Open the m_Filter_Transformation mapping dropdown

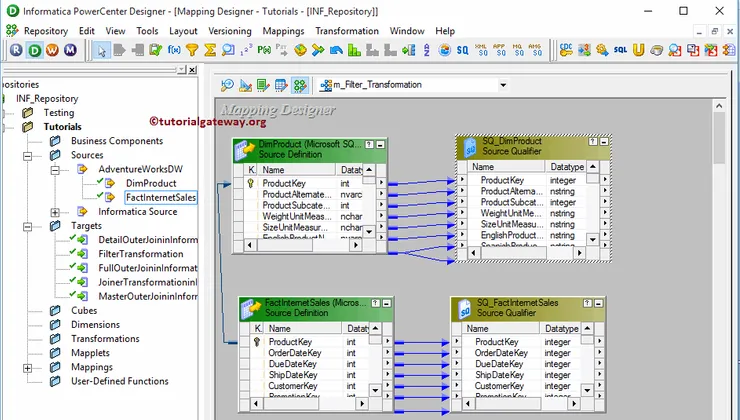(503, 85)
